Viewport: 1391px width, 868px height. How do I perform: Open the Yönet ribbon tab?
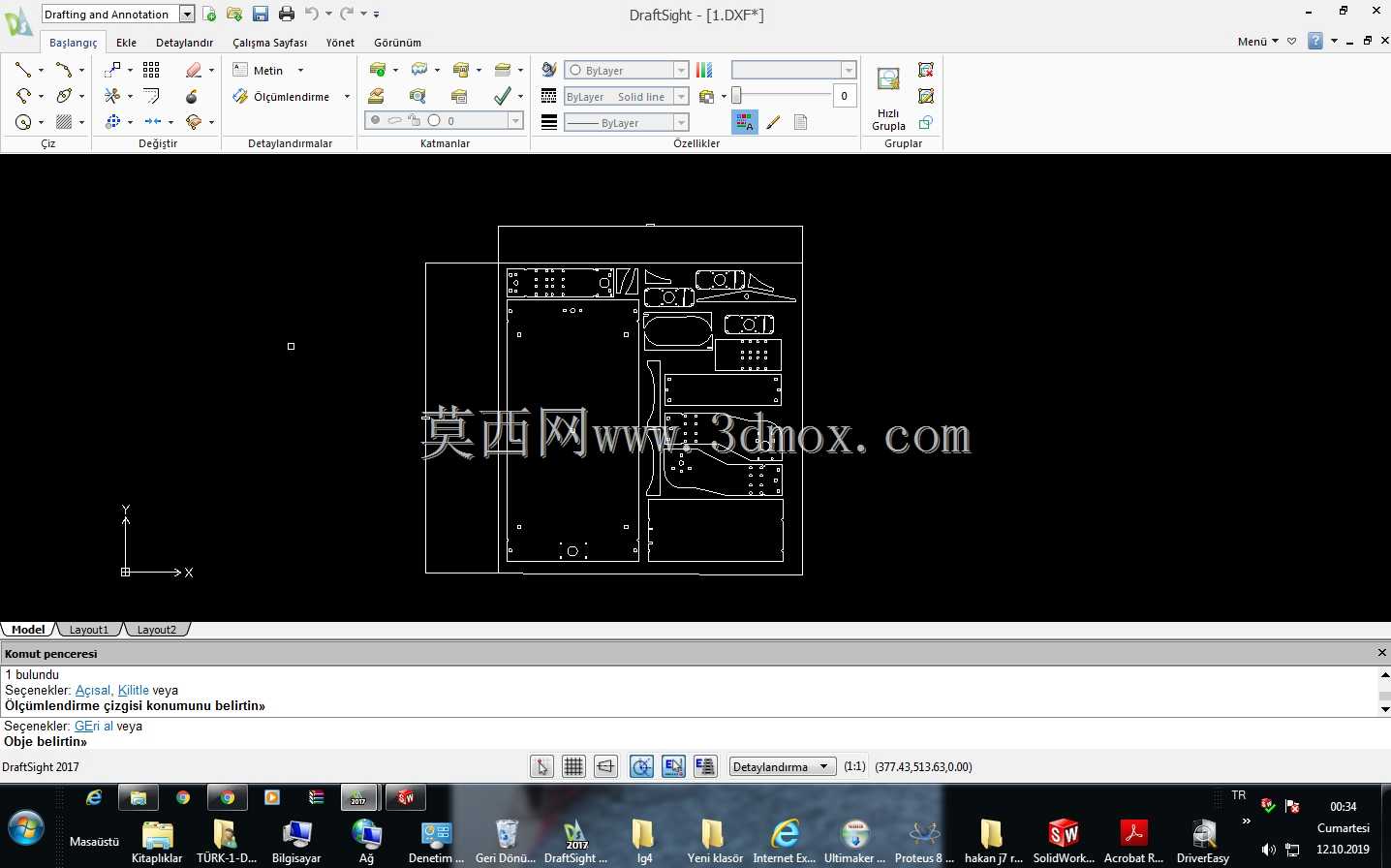tap(340, 43)
